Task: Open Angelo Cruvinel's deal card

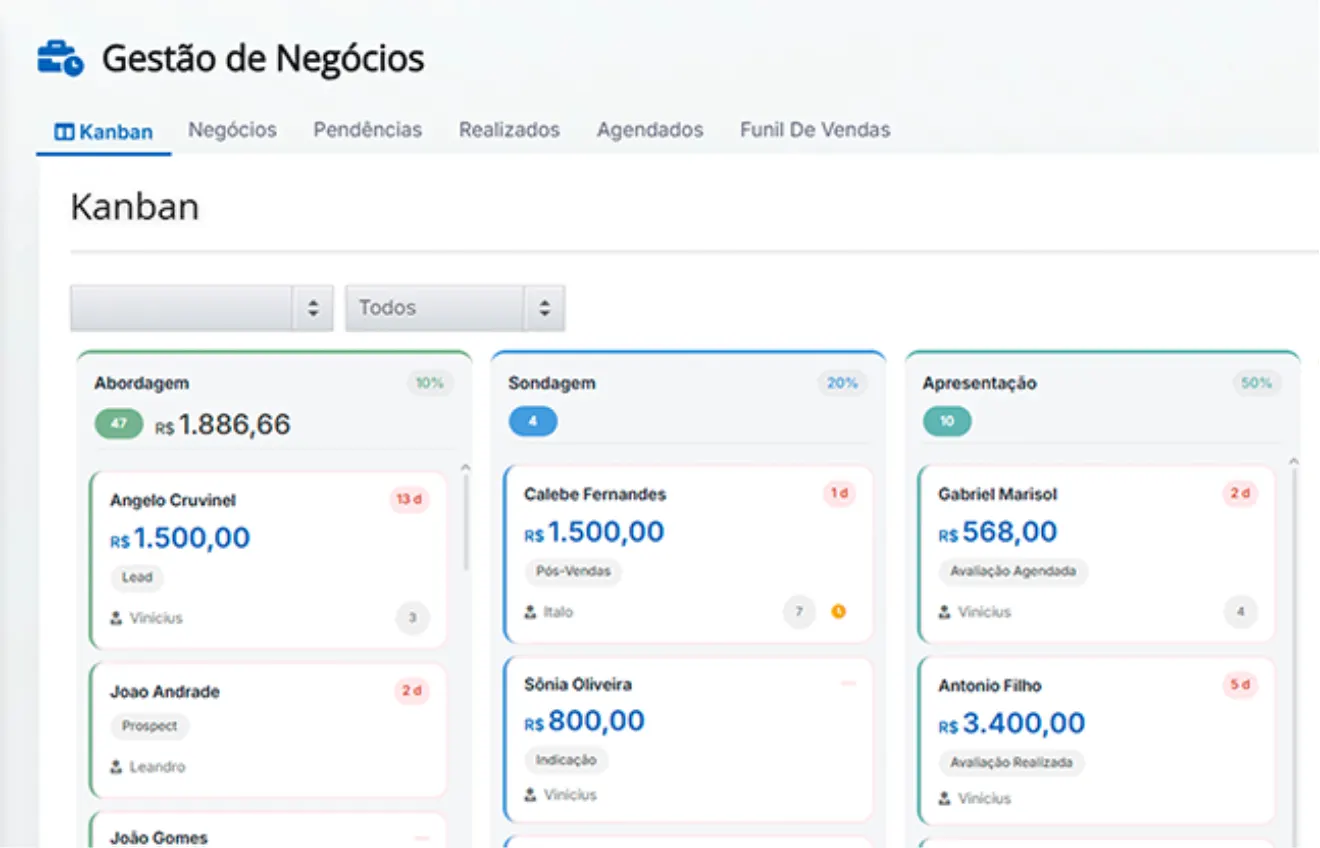Action: (268, 560)
